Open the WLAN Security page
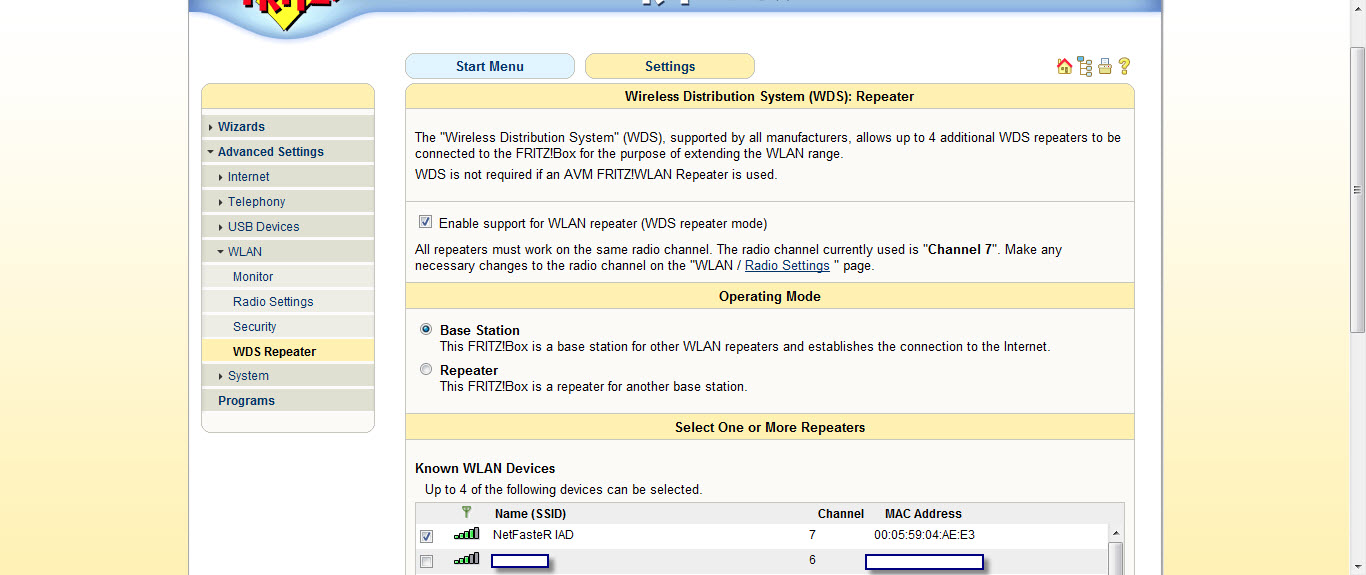This screenshot has height=575, width=1366. click(288, 327)
